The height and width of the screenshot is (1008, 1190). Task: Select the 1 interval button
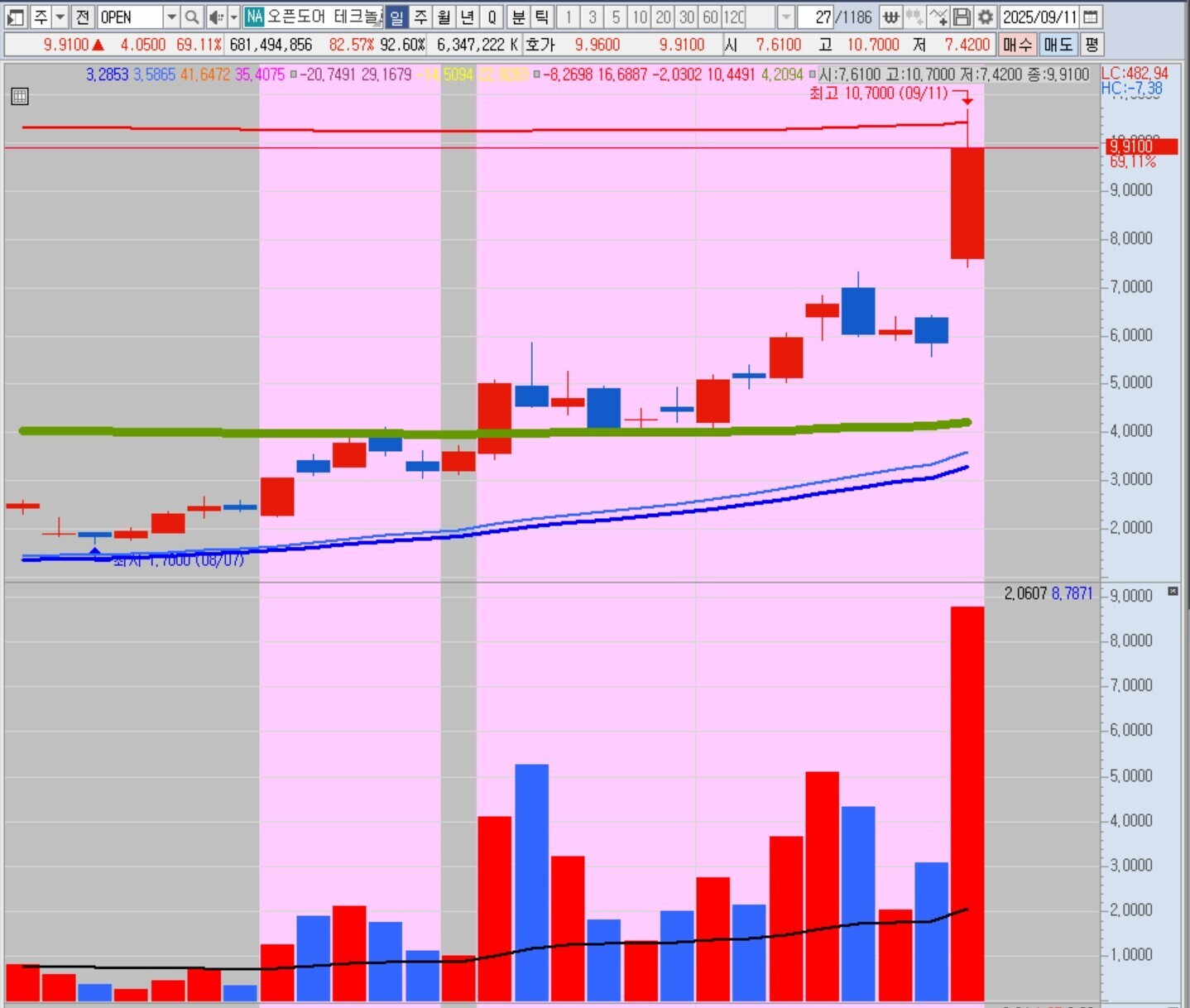pos(569,17)
